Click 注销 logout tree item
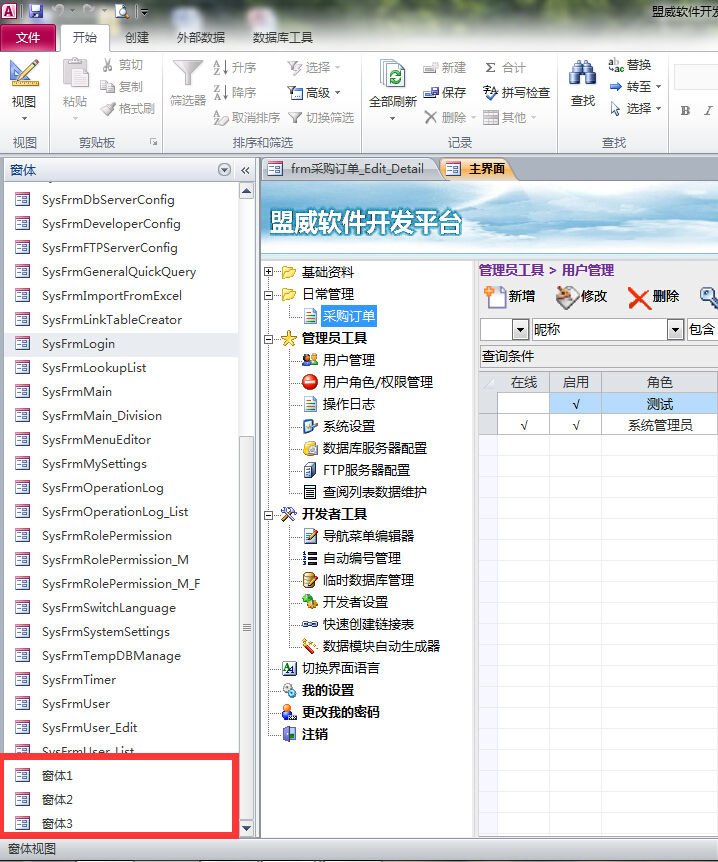This screenshot has width=718, height=862. 314,734
